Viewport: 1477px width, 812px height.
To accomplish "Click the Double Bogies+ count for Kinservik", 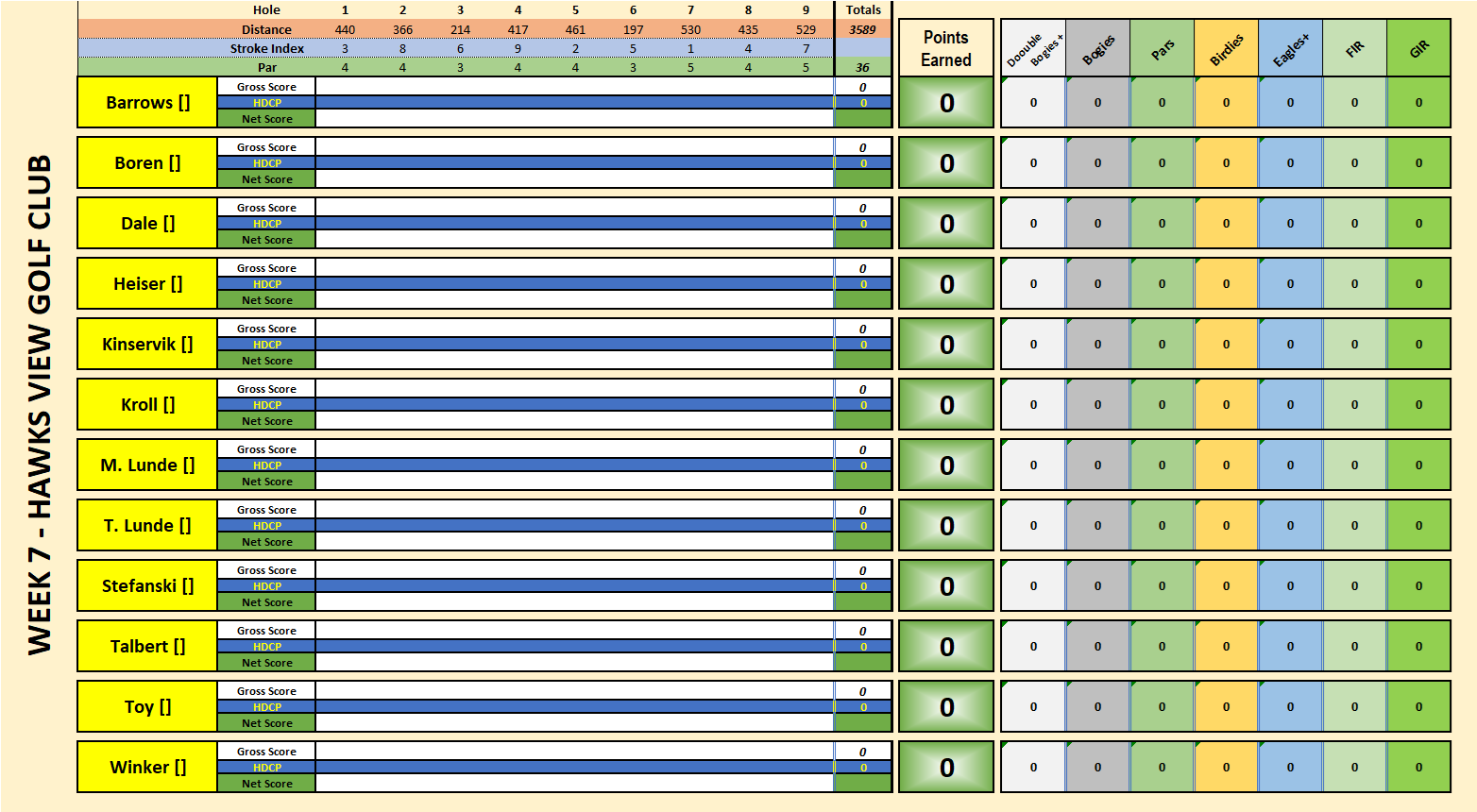I will 1032,345.
